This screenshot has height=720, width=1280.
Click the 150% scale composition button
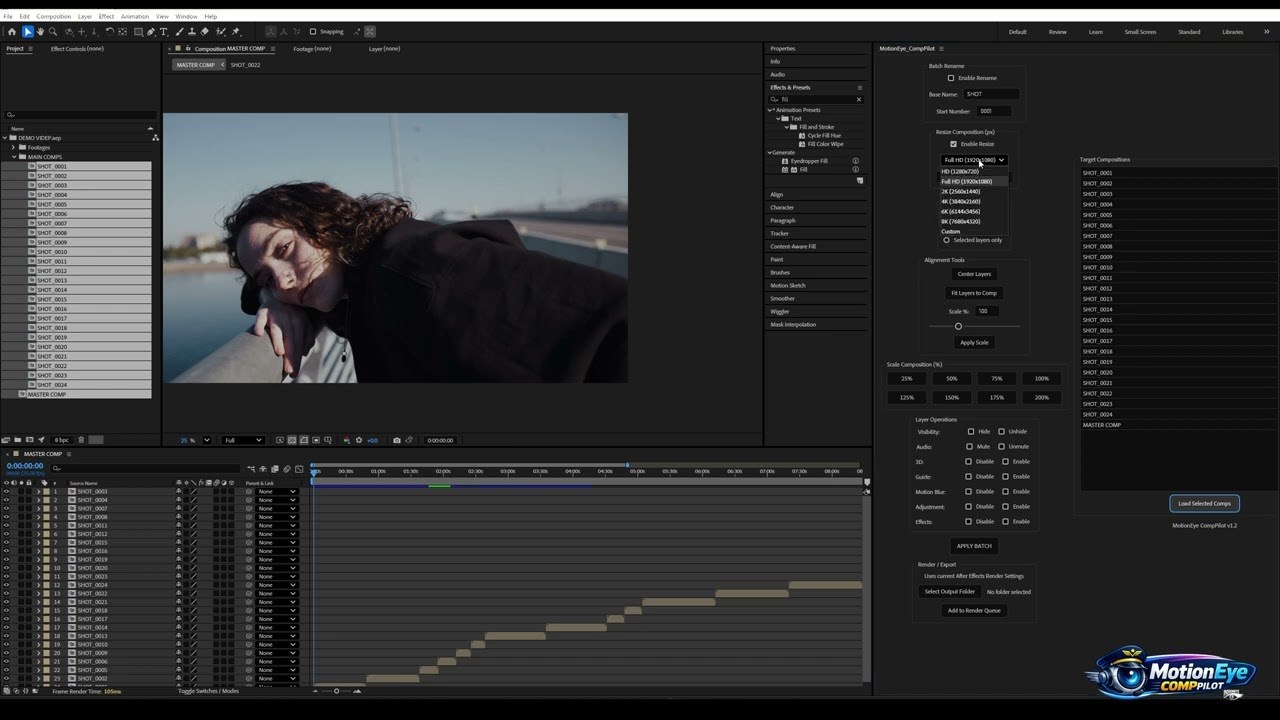coord(952,397)
